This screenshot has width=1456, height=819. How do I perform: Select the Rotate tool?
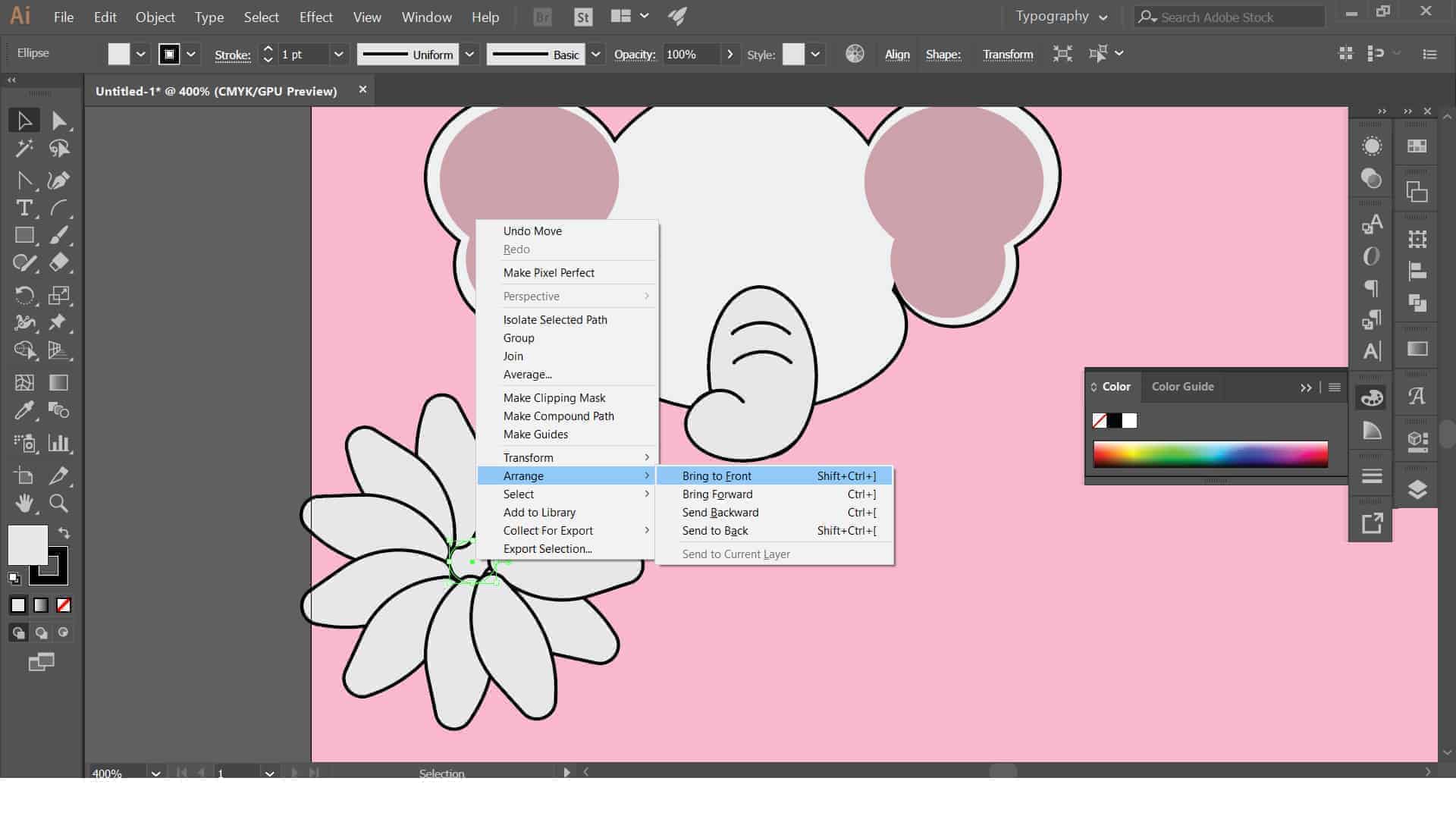coord(24,295)
